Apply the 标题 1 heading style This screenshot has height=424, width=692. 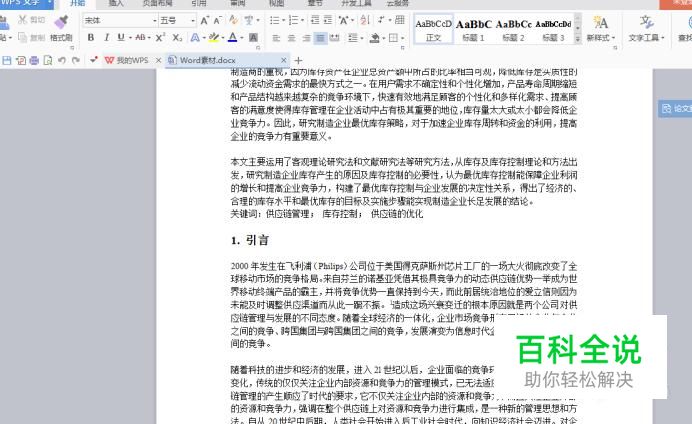tap(473, 30)
